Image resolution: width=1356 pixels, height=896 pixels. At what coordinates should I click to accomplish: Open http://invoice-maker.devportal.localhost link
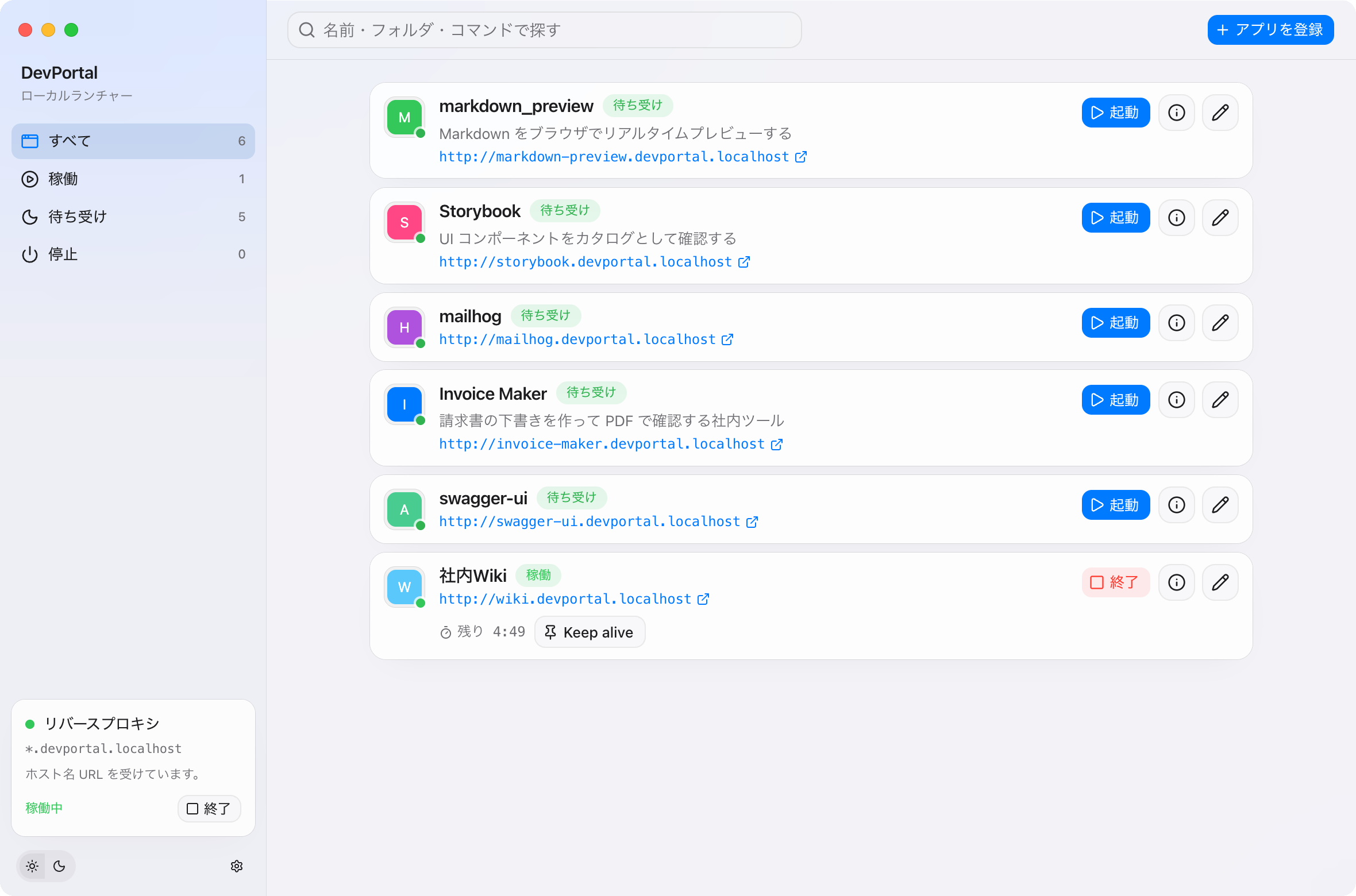pyautogui.click(x=602, y=444)
